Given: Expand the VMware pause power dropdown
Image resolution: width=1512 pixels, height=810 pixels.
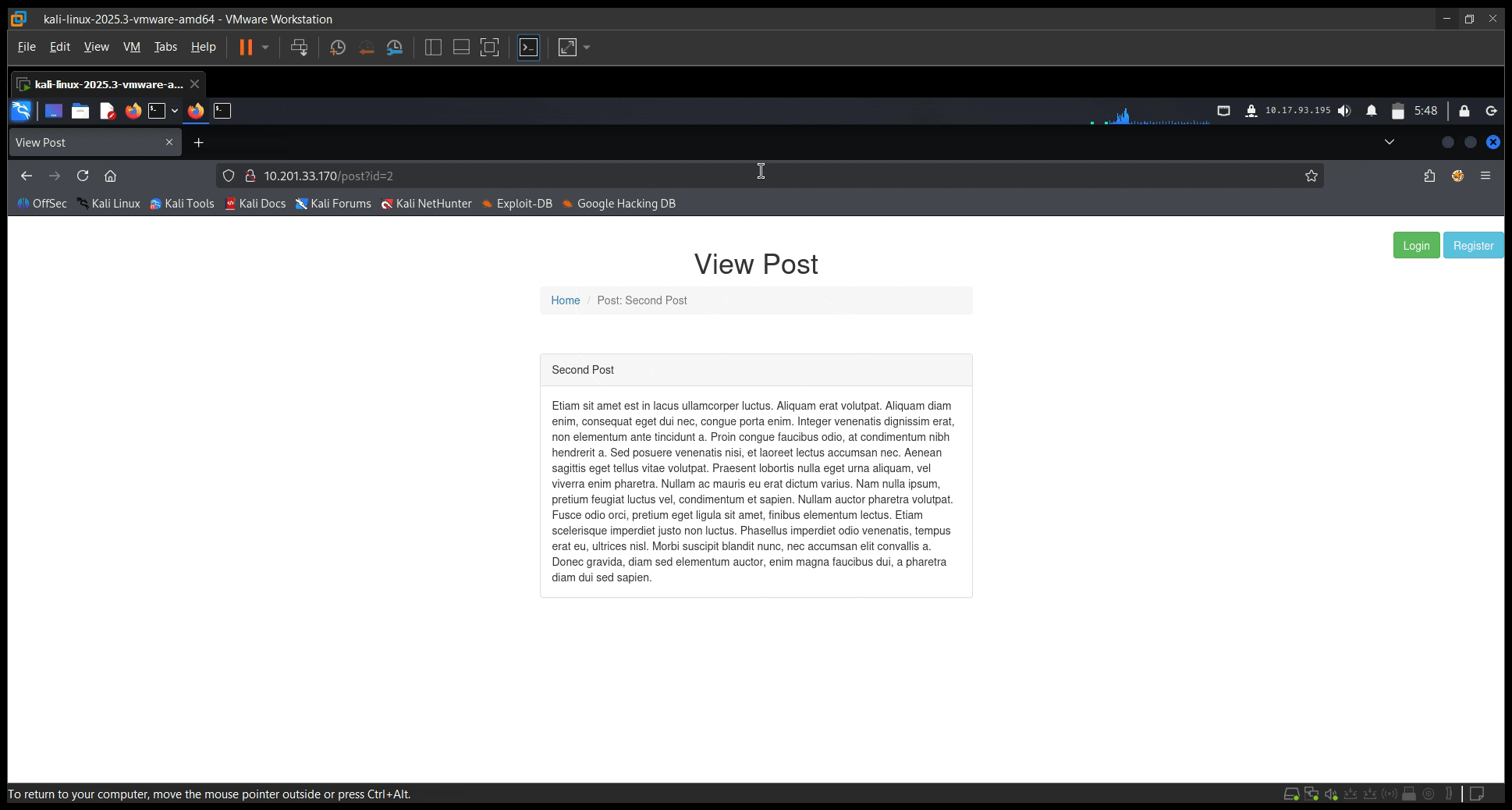Looking at the screenshot, I should pos(265,48).
